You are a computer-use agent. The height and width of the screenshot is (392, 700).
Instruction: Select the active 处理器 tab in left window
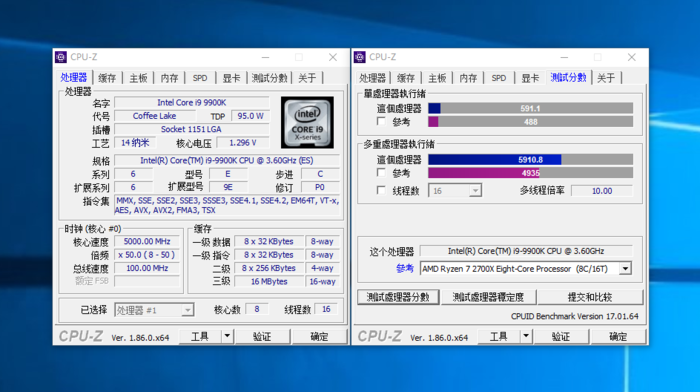pyautogui.click(x=74, y=77)
